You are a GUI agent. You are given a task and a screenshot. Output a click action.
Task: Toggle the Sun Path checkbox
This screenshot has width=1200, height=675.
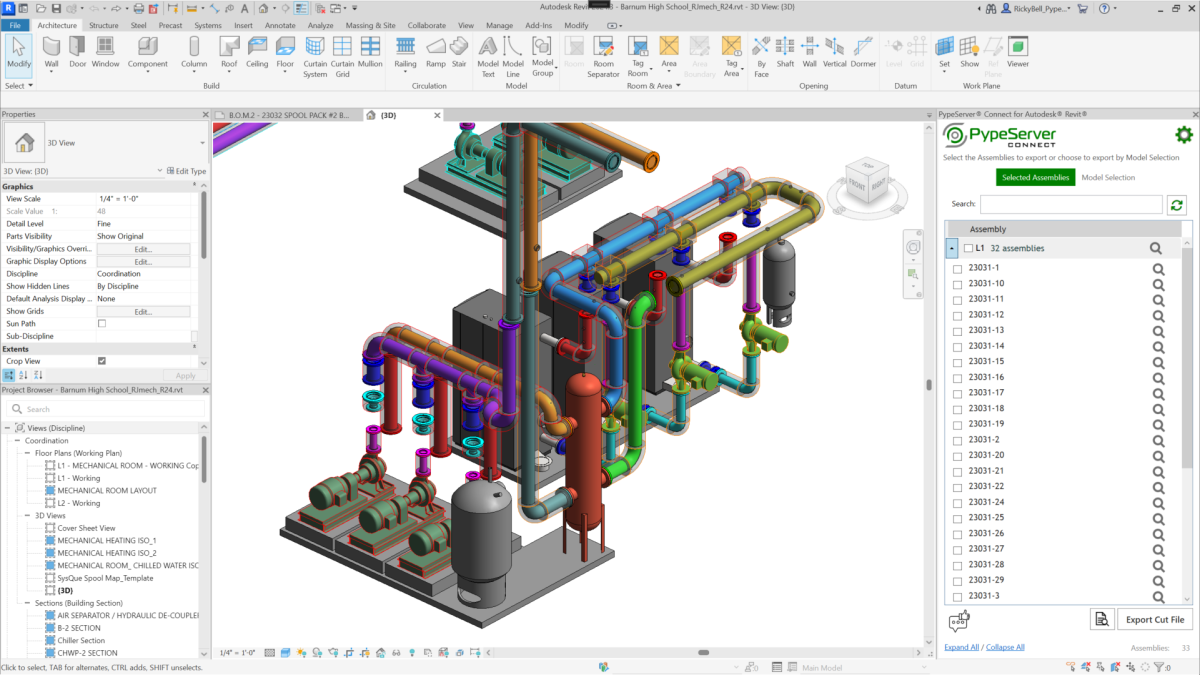102,324
